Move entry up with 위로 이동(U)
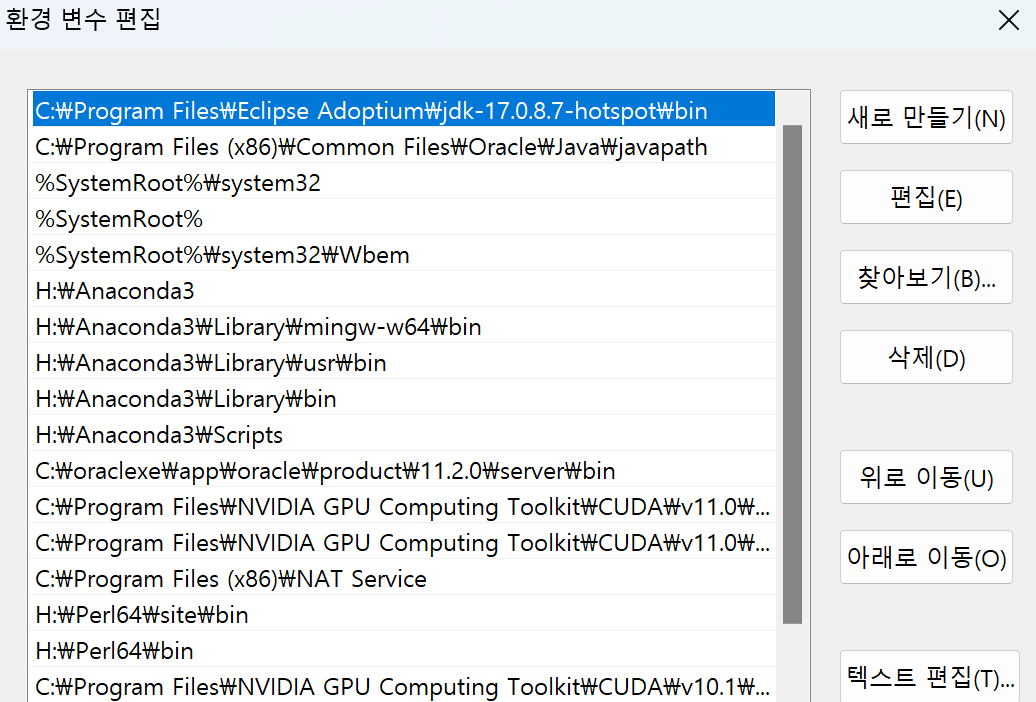This screenshot has width=1036, height=702. [926, 477]
